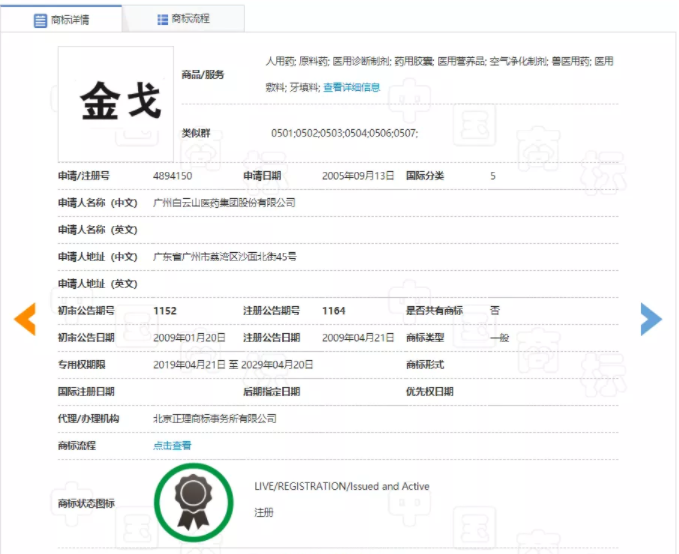679x554 pixels.
Task: Select preliminary announcement issue 1152
Action: click(165, 311)
